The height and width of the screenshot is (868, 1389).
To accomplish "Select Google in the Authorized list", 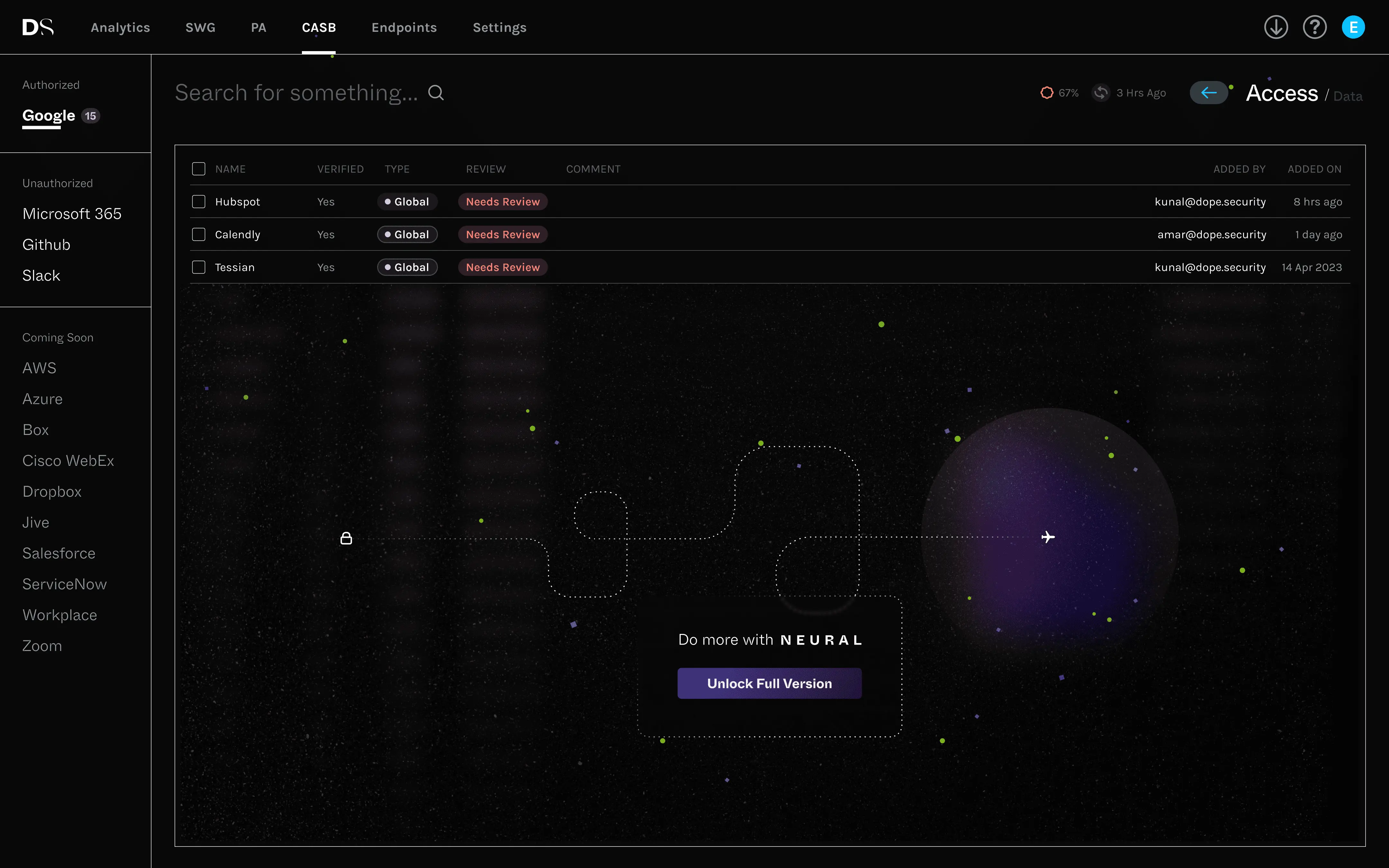I will (49, 115).
